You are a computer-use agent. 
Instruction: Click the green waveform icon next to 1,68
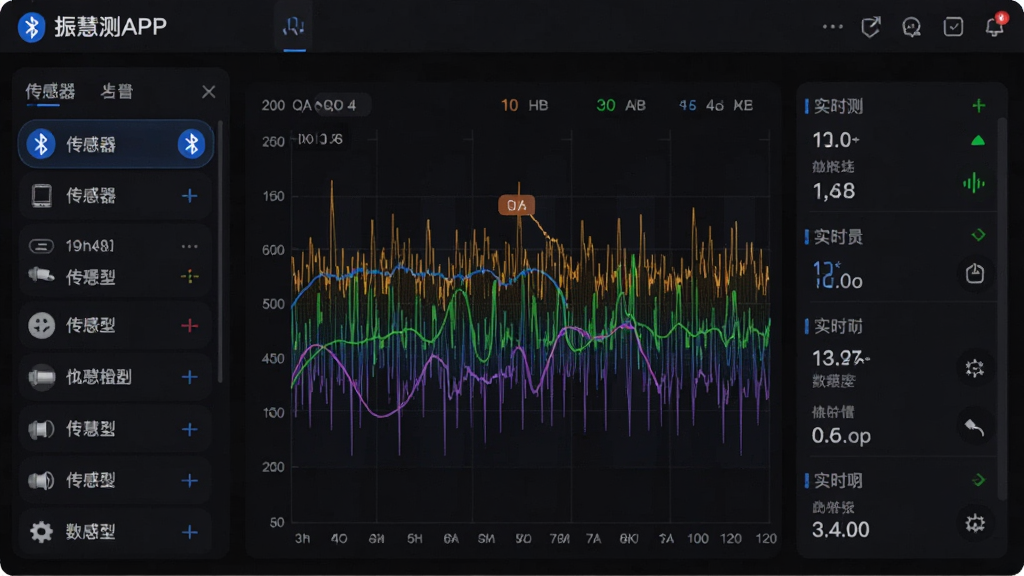click(x=974, y=183)
